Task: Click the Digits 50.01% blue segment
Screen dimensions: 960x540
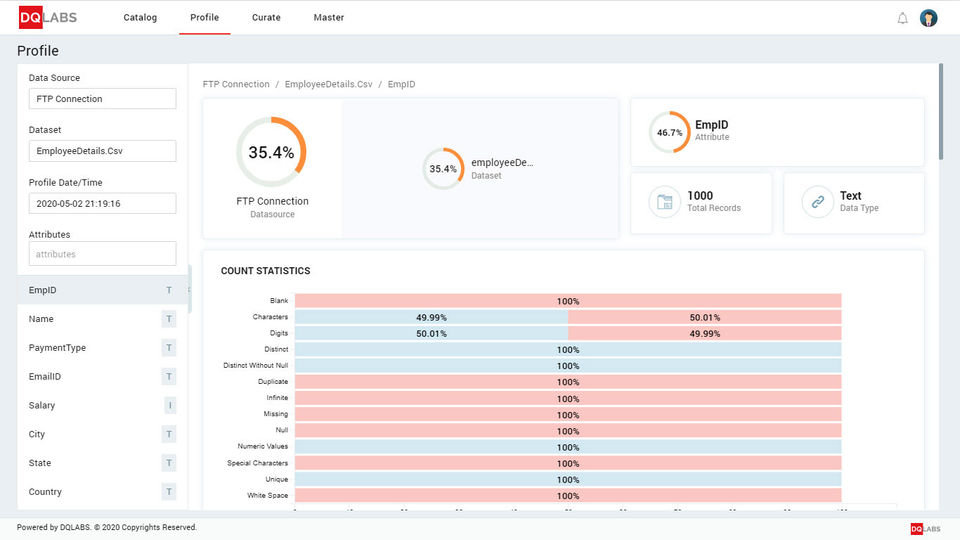Action: (432, 333)
